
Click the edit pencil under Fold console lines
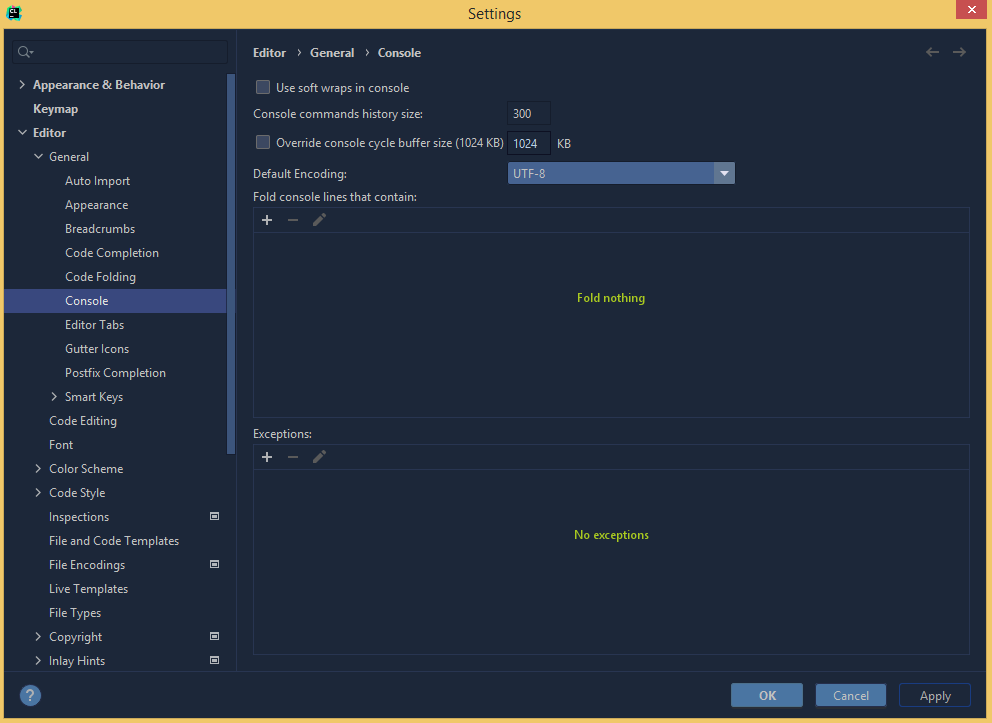[x=319, y=220]
